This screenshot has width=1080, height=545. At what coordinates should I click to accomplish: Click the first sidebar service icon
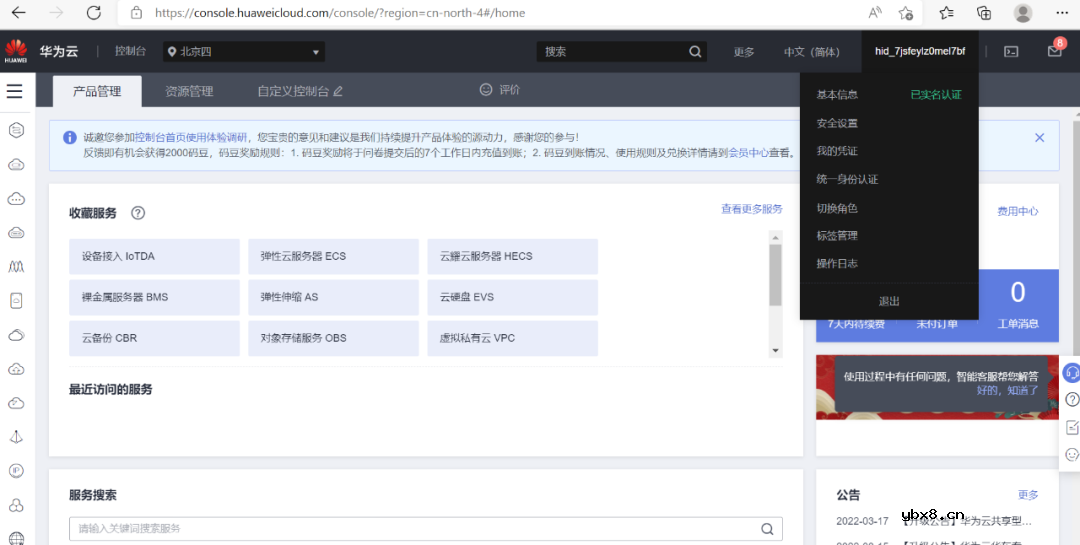click(x=16, y=130)
